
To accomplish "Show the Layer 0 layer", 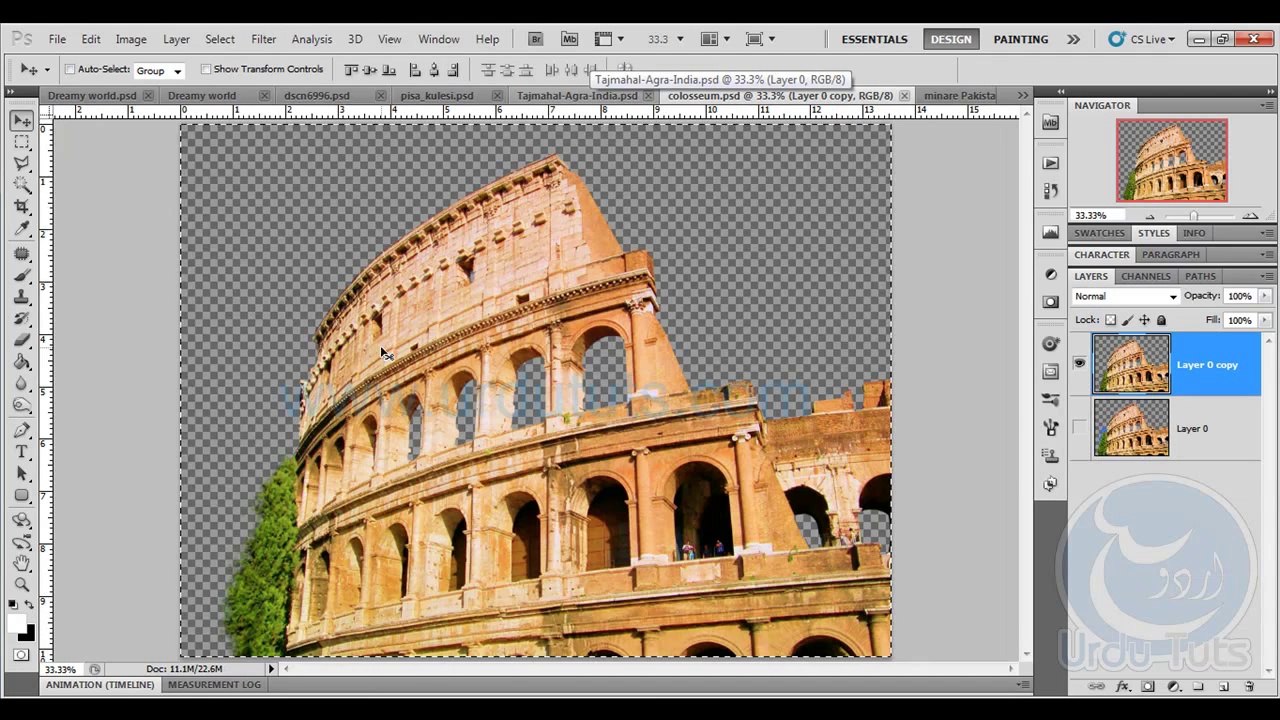I will 1079,428.
